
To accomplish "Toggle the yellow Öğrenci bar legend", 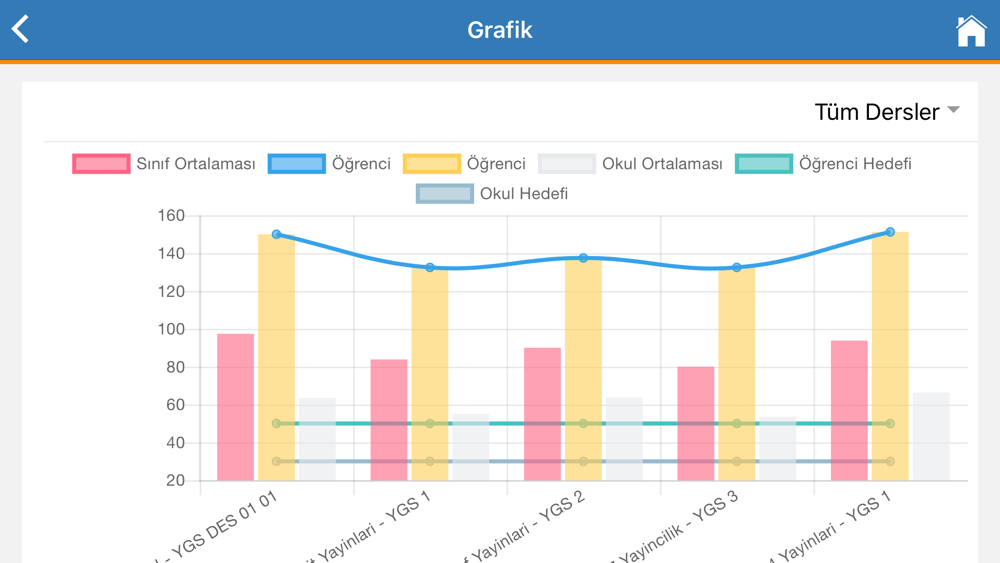I will [x=464, y=164].
